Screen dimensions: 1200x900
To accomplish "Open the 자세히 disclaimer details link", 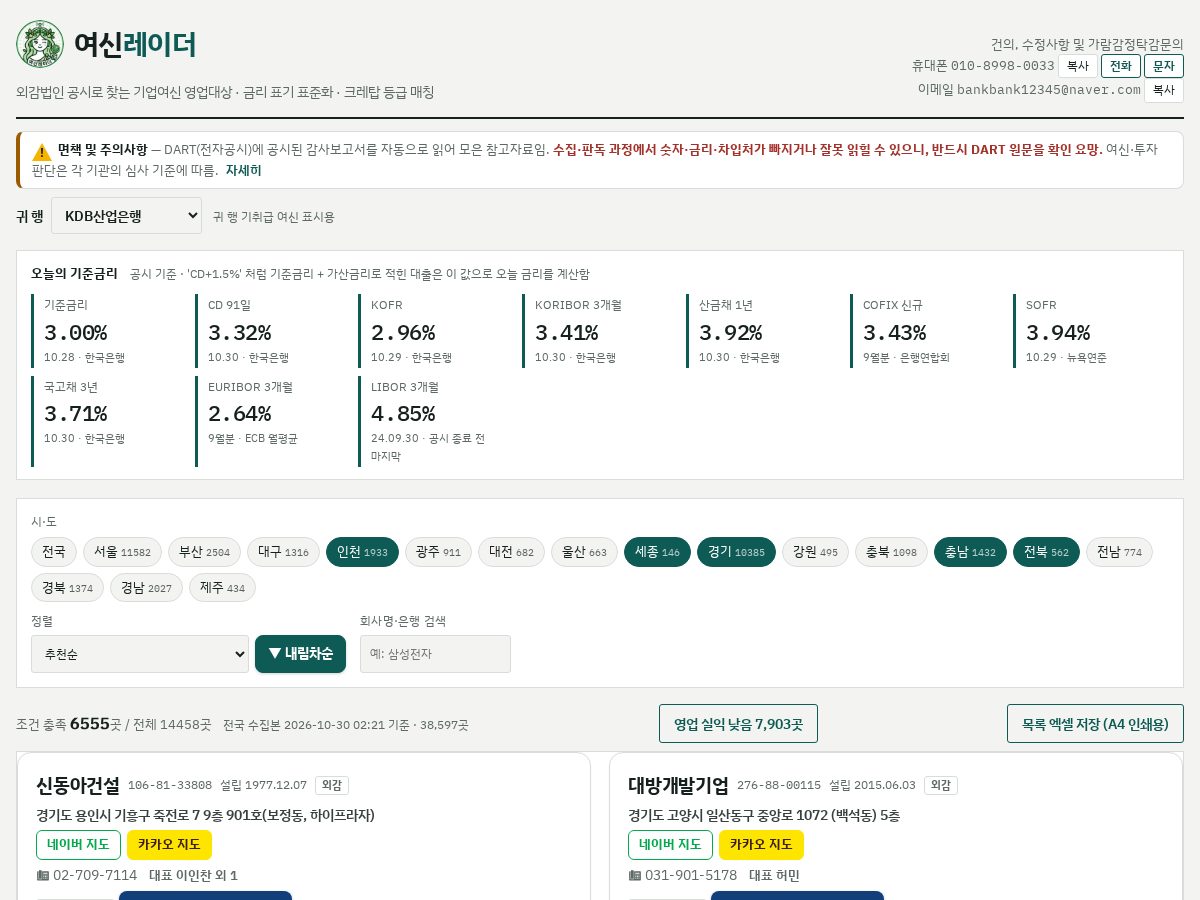I will (x=243, y=170).
